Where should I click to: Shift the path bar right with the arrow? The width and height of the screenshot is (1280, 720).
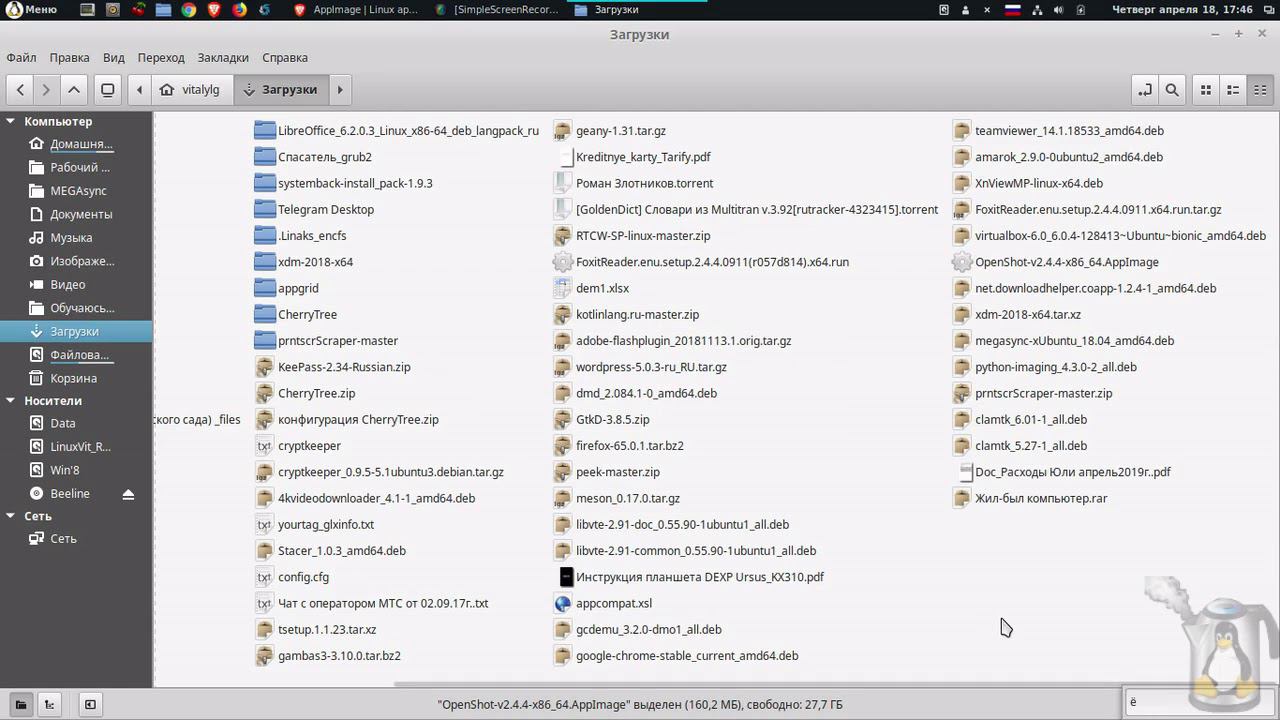coord(340,89)
